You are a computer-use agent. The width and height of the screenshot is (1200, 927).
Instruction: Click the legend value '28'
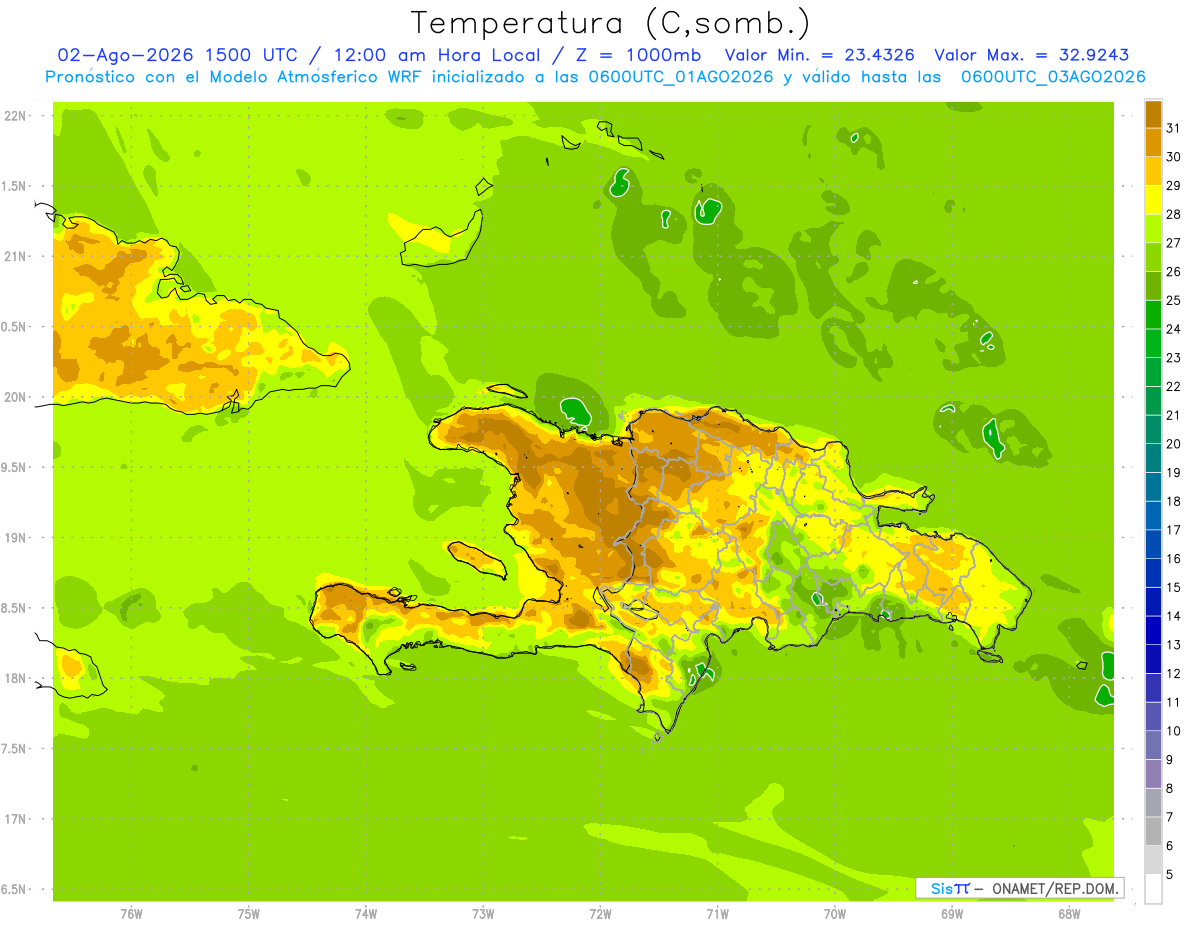(x=1173, y=214)
